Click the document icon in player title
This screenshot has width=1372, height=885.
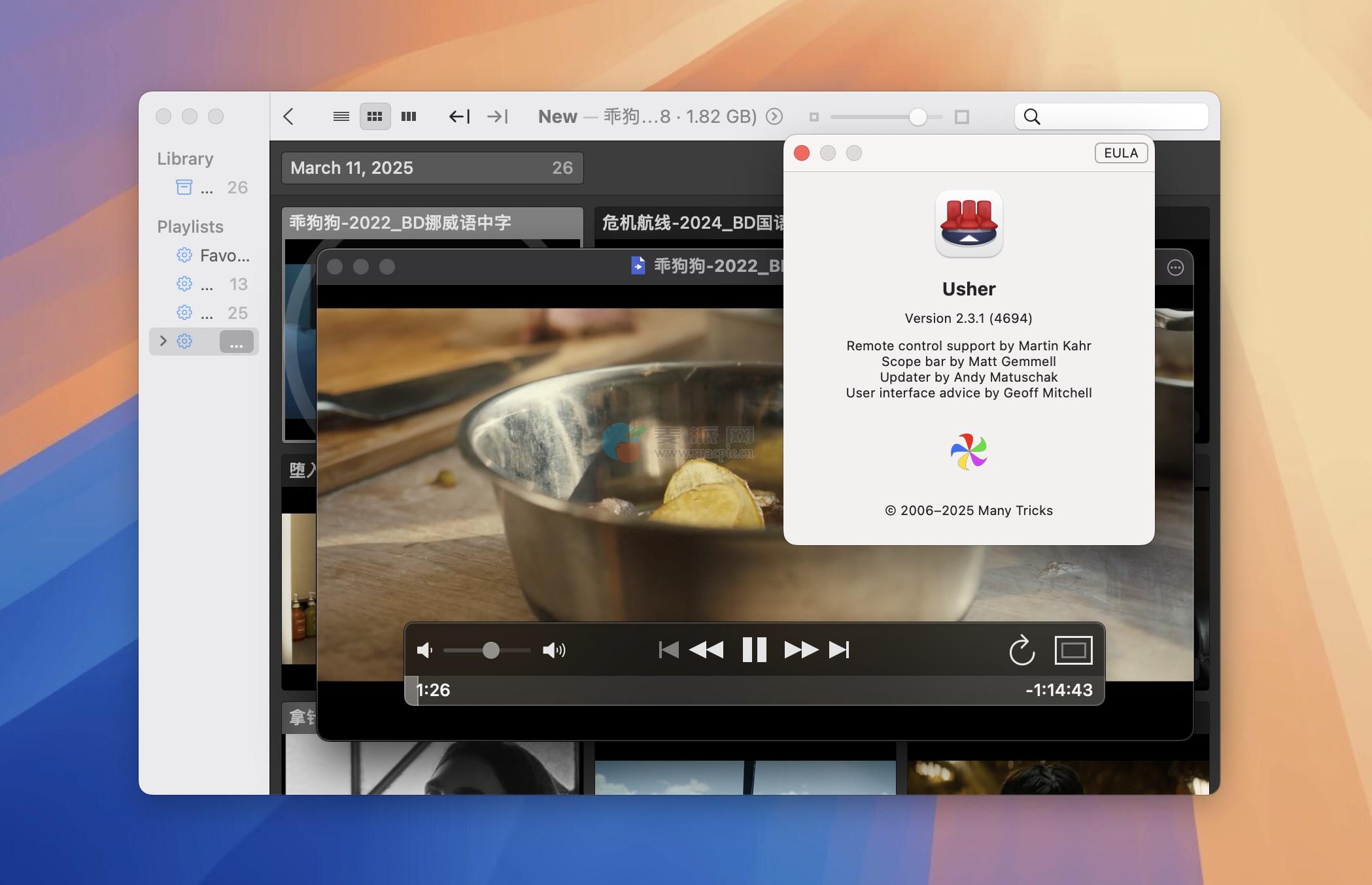[x=638, y=265]
